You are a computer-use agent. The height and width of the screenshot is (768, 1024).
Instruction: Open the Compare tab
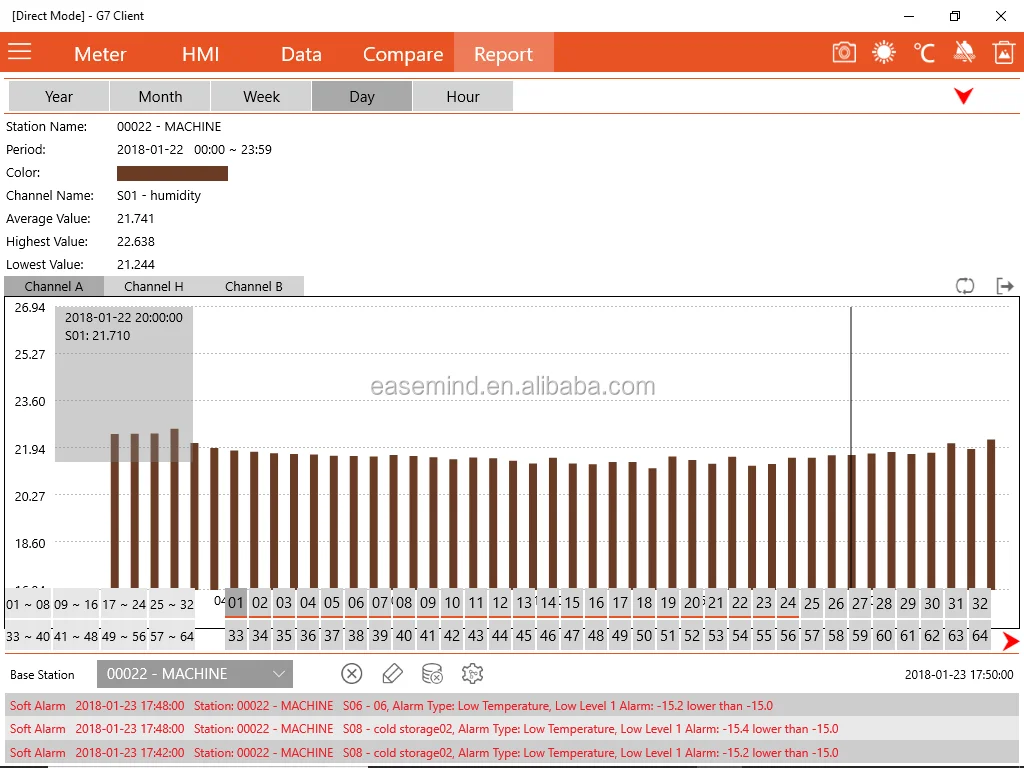(403, 54)
